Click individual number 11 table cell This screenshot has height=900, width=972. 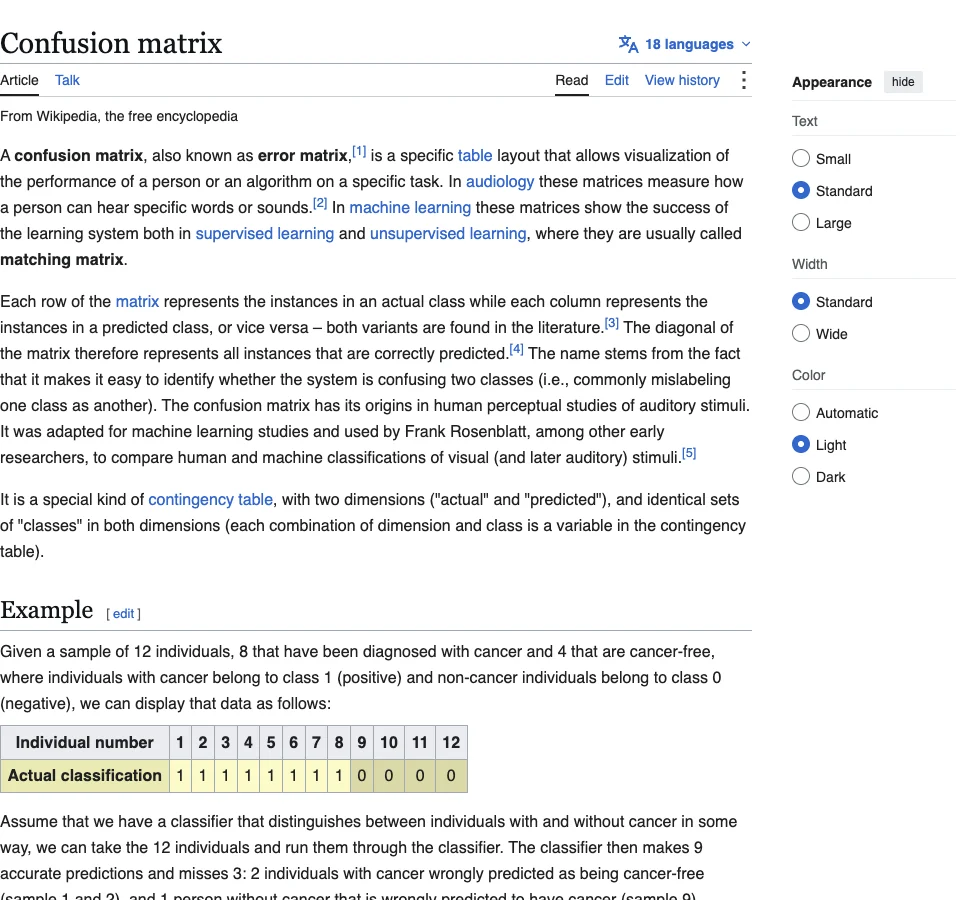click(x=420, y=743)
